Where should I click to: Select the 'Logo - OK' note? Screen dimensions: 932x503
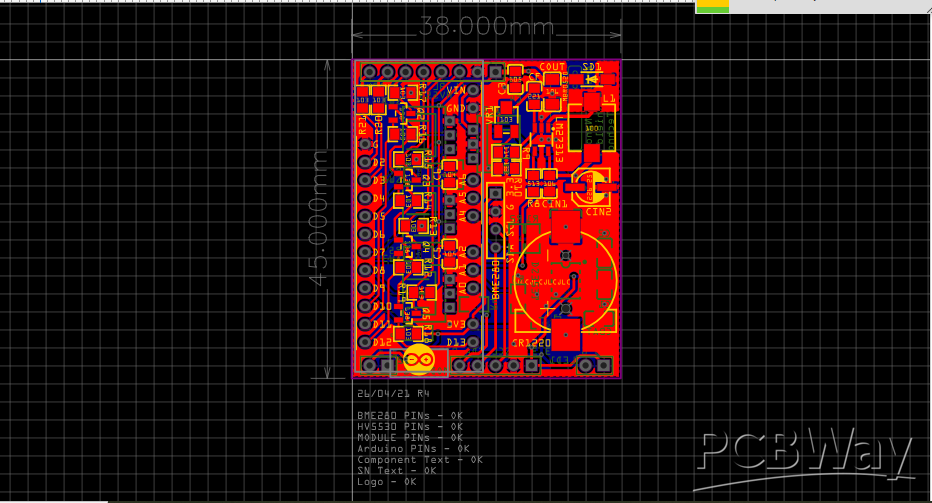coord(386,482)
